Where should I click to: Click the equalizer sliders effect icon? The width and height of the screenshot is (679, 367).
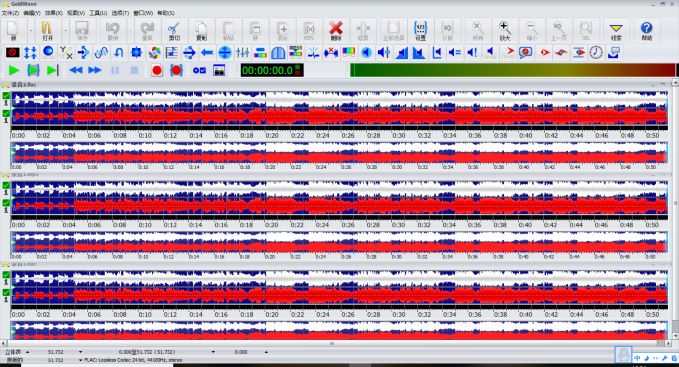(242, 53)
